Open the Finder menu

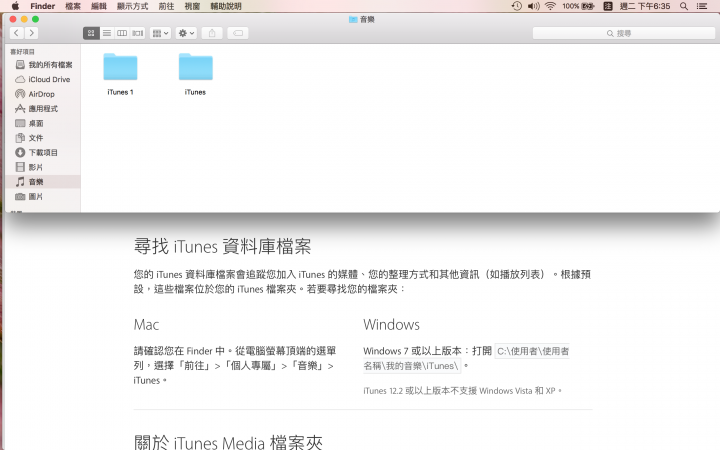click(x=43, y=6)
